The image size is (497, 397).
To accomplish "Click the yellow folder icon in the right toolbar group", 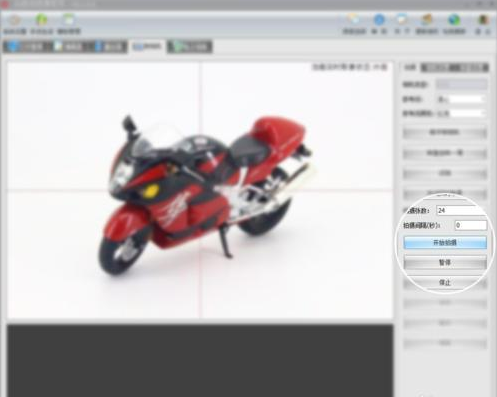I will [354, 20].
